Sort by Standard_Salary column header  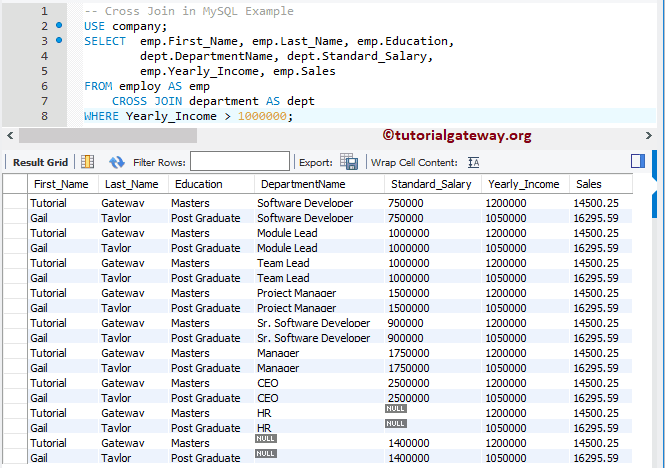click(431, 184)
